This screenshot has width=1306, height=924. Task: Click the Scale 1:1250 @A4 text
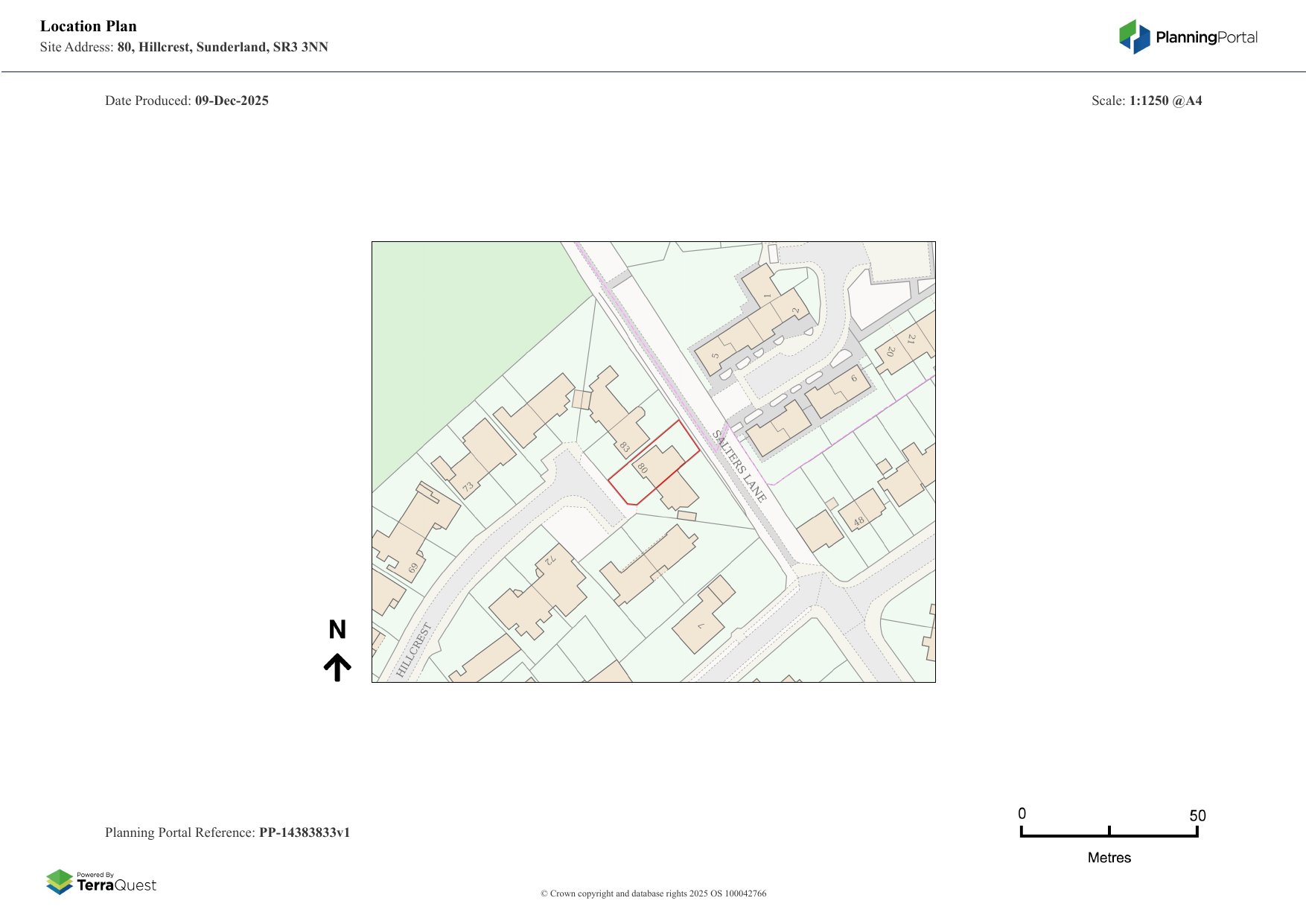pos(1146,101)
